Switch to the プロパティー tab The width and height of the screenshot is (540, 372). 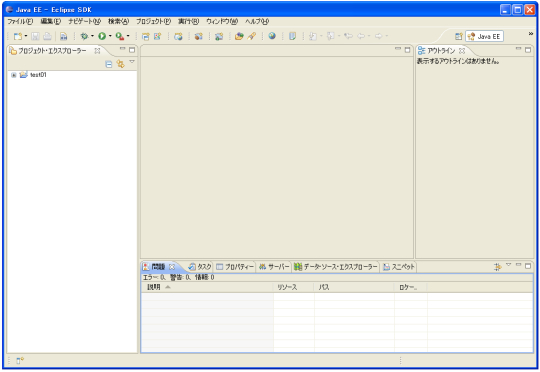point(235,267)
